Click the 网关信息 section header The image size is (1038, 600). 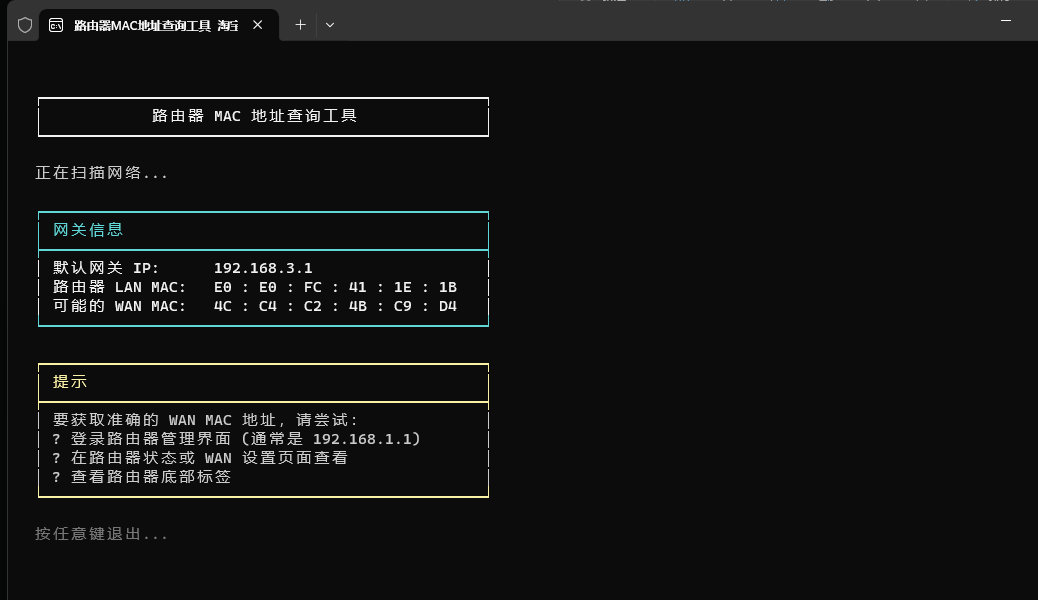click(x=88, y=230)
